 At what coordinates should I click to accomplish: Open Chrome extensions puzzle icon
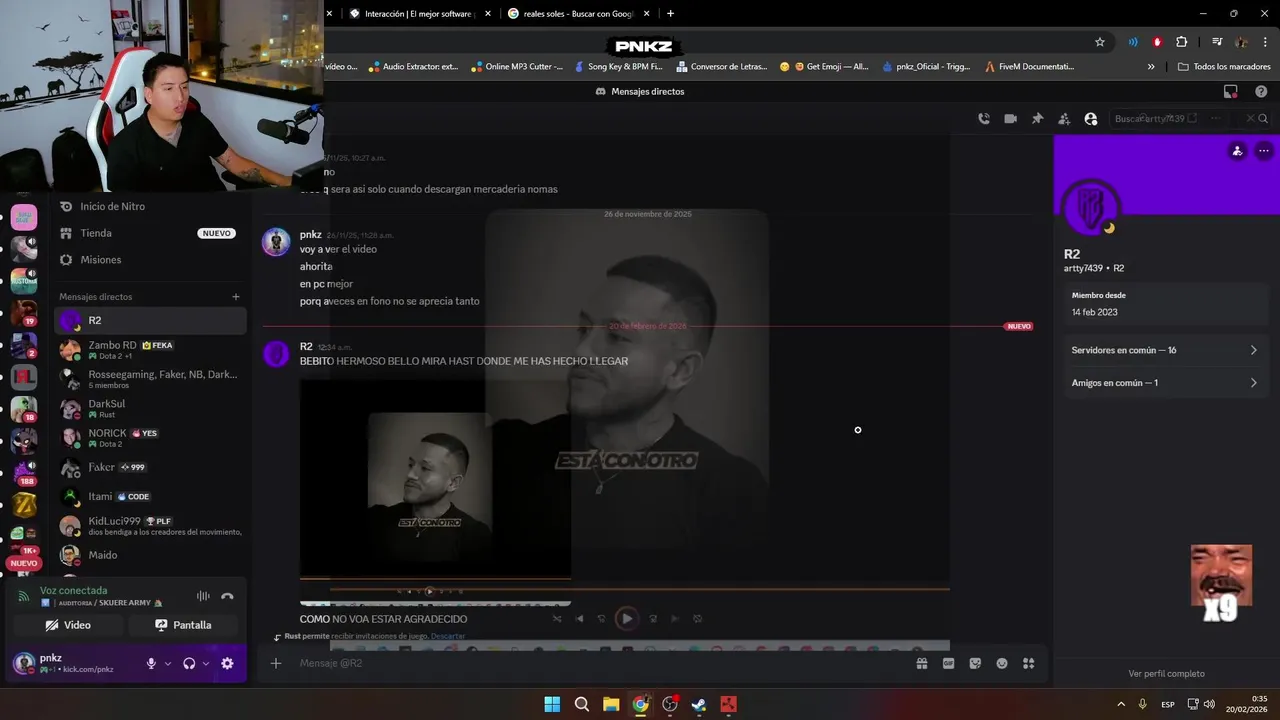coord(1182,42)
